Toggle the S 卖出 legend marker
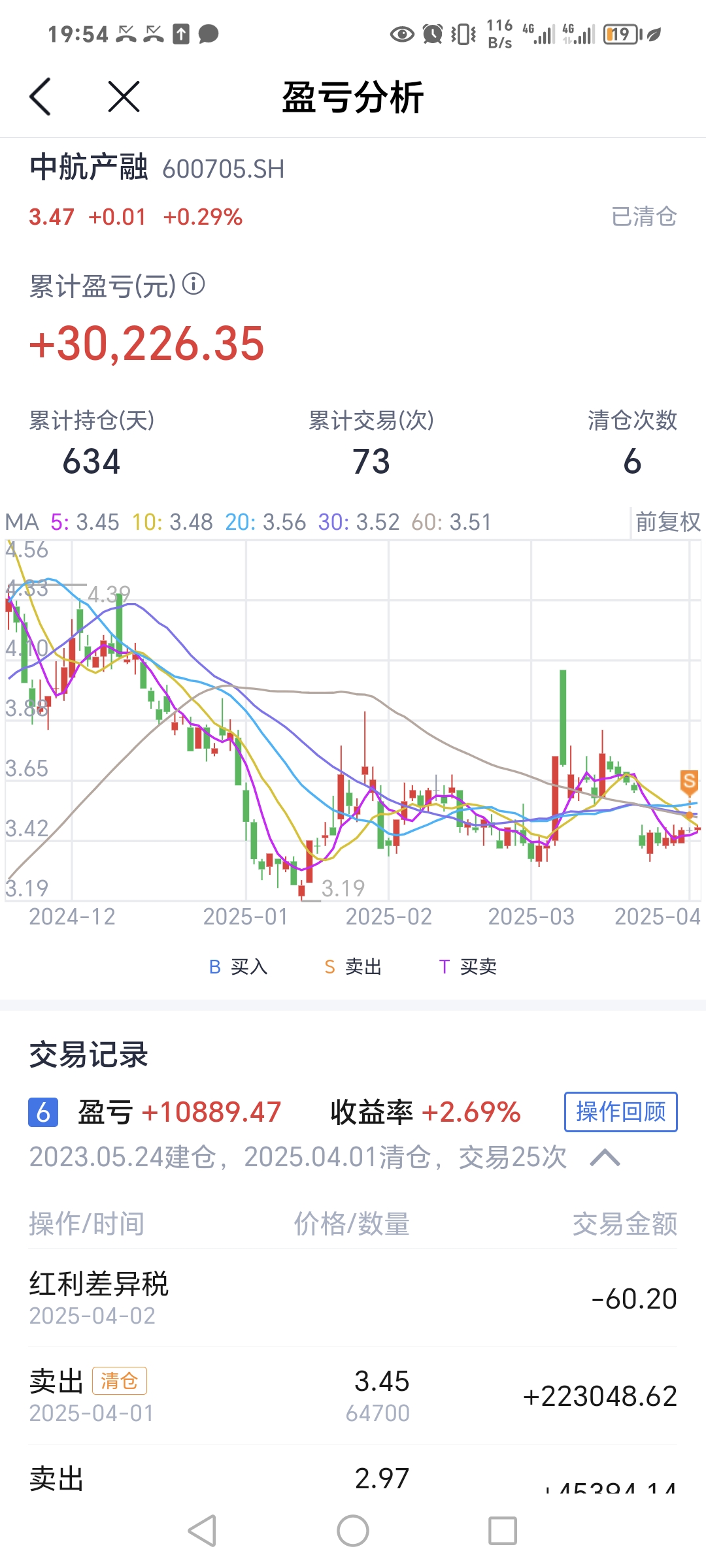The width and height of the screenshot is (706, 1568). [x=353, y=966]
